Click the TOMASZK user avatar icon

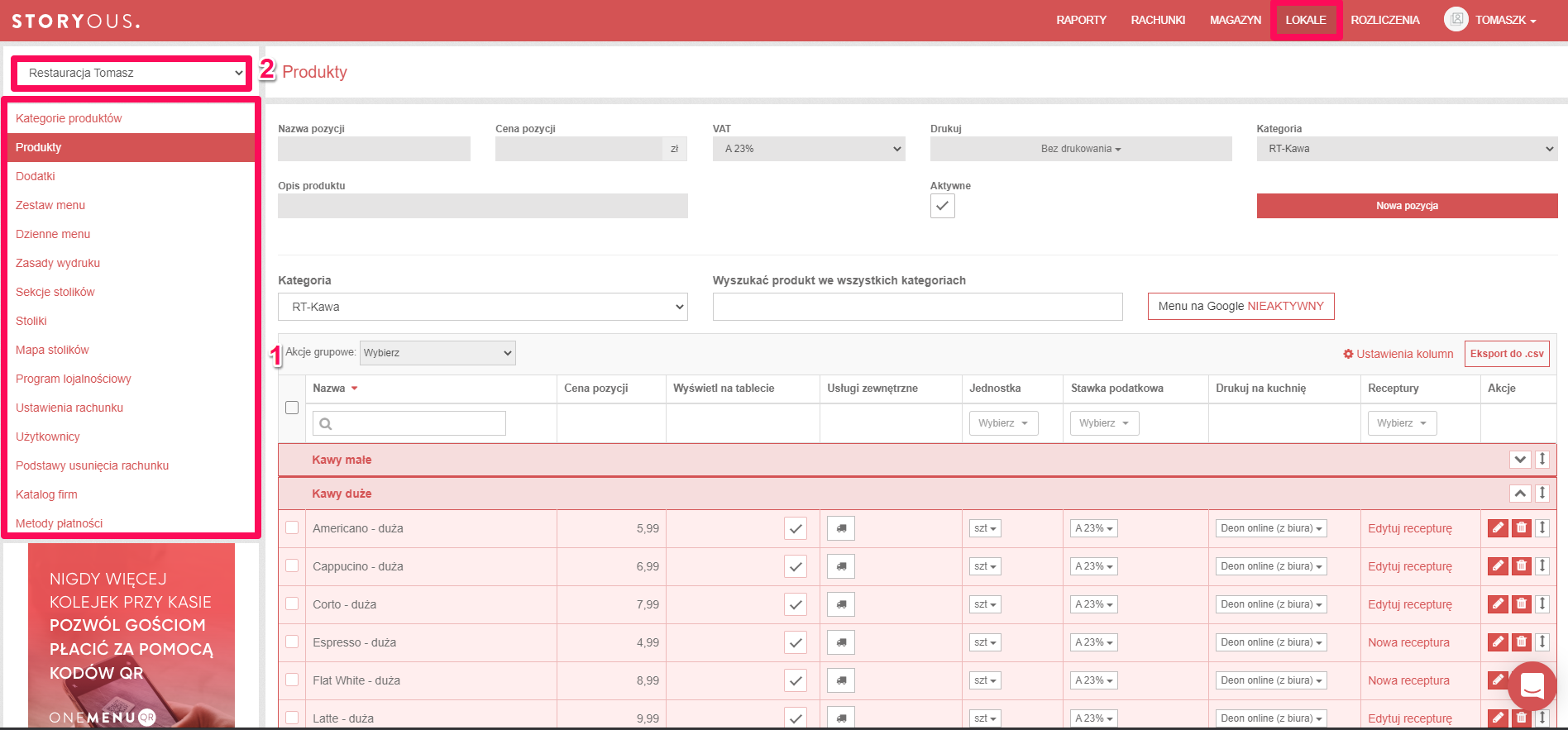coord(1456,20)
